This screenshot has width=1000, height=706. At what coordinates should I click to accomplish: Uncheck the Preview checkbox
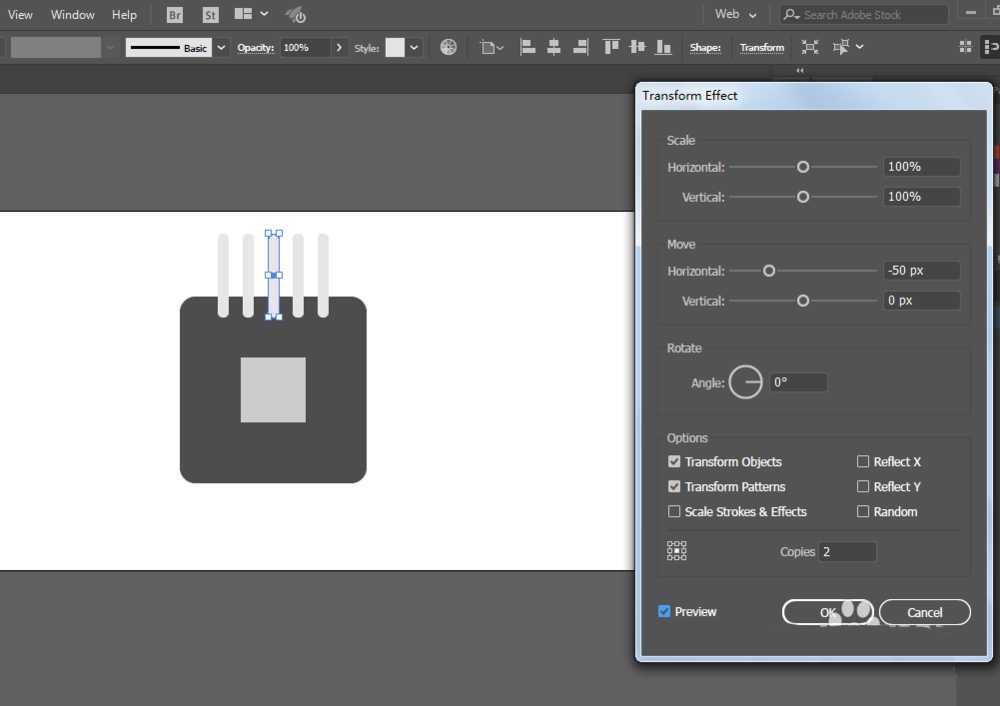tap(664, 611)
